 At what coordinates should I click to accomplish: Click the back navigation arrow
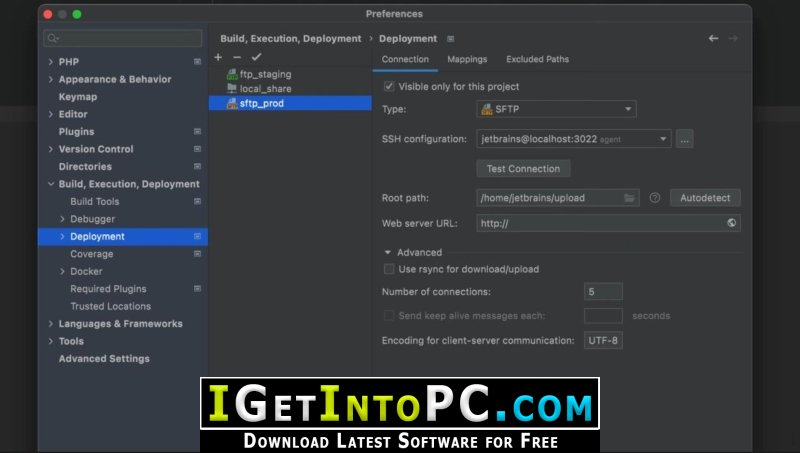tap(713, 39)
